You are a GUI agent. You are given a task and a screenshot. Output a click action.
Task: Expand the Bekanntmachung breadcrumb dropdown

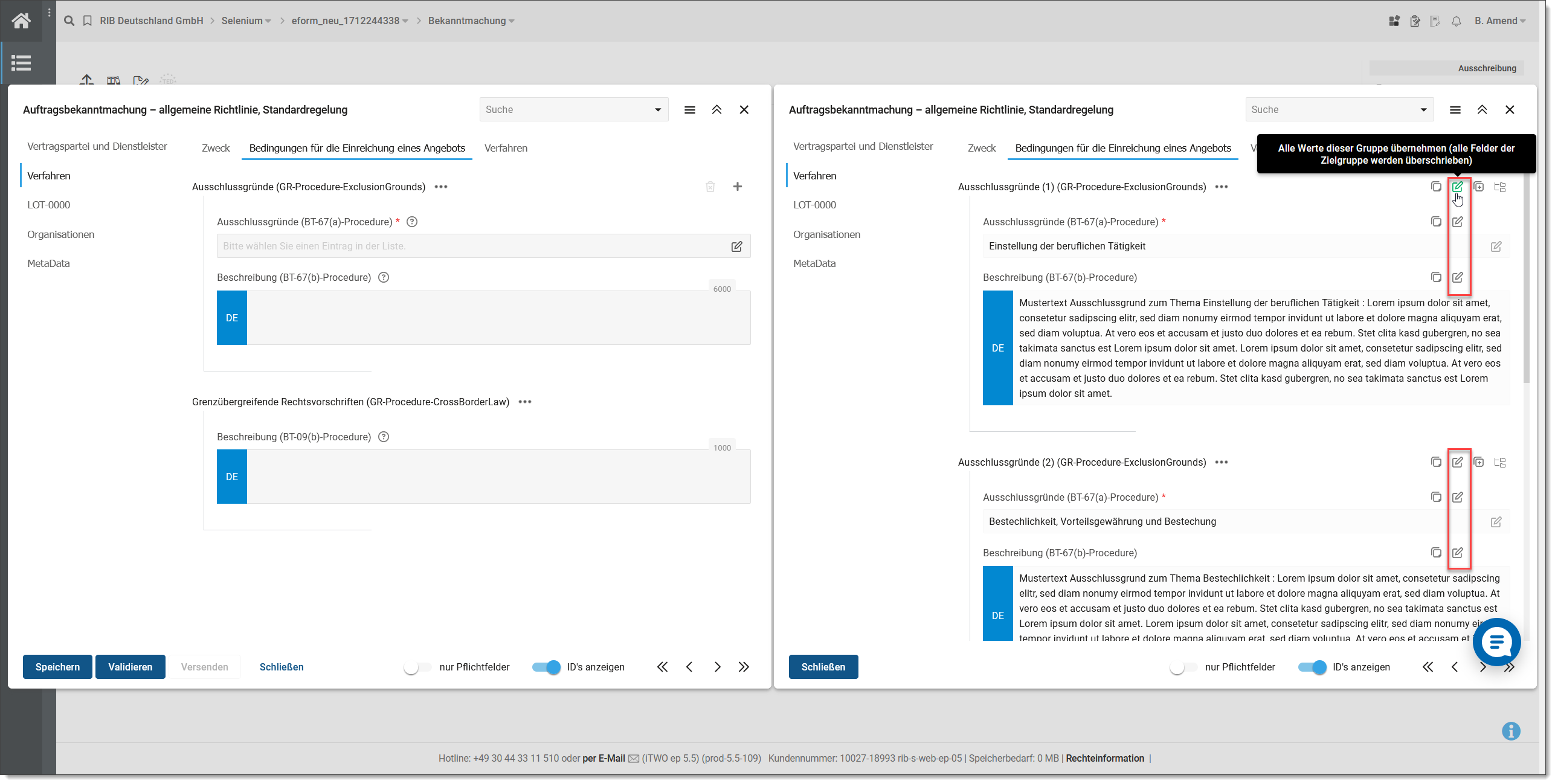point(511,21)
